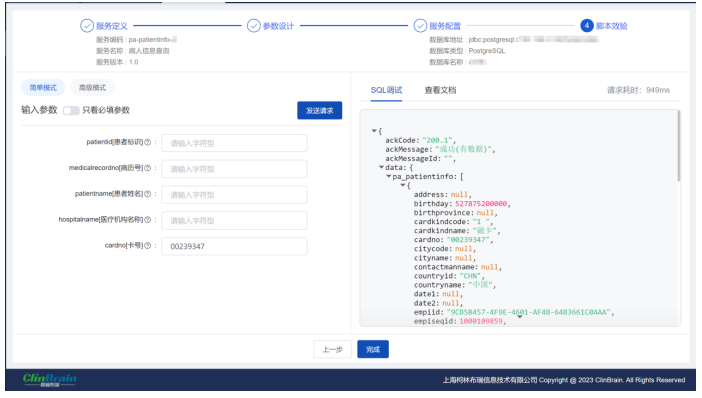
Task: Click the 完成 button
Action: click(373, 350)
